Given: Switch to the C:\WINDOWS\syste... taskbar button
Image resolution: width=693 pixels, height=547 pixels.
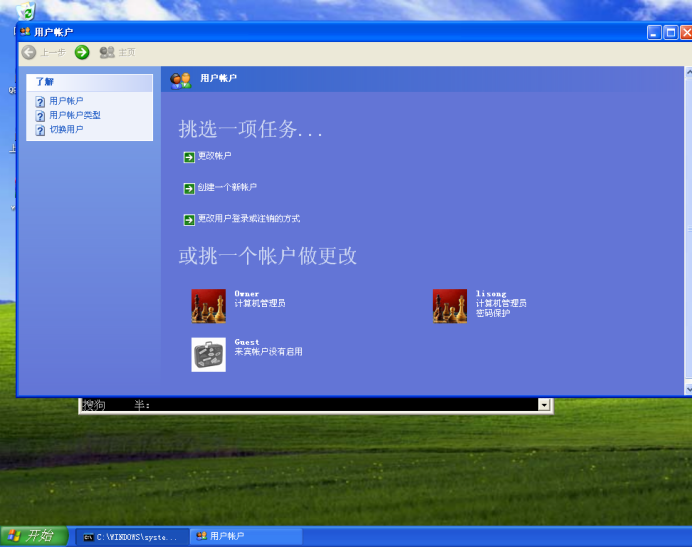Looking at the screenshot, I should [x=132, y=537].
